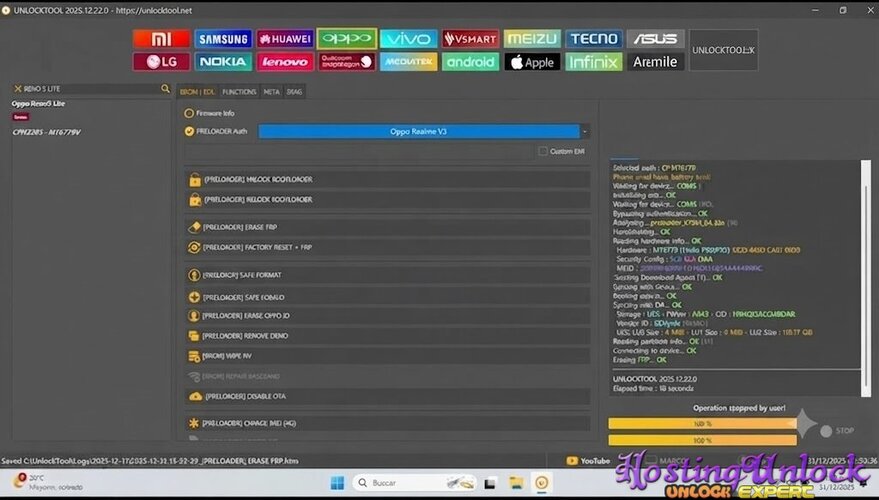Run [PRELOADER] Factory Reset + FRP

tap(387, 247)
